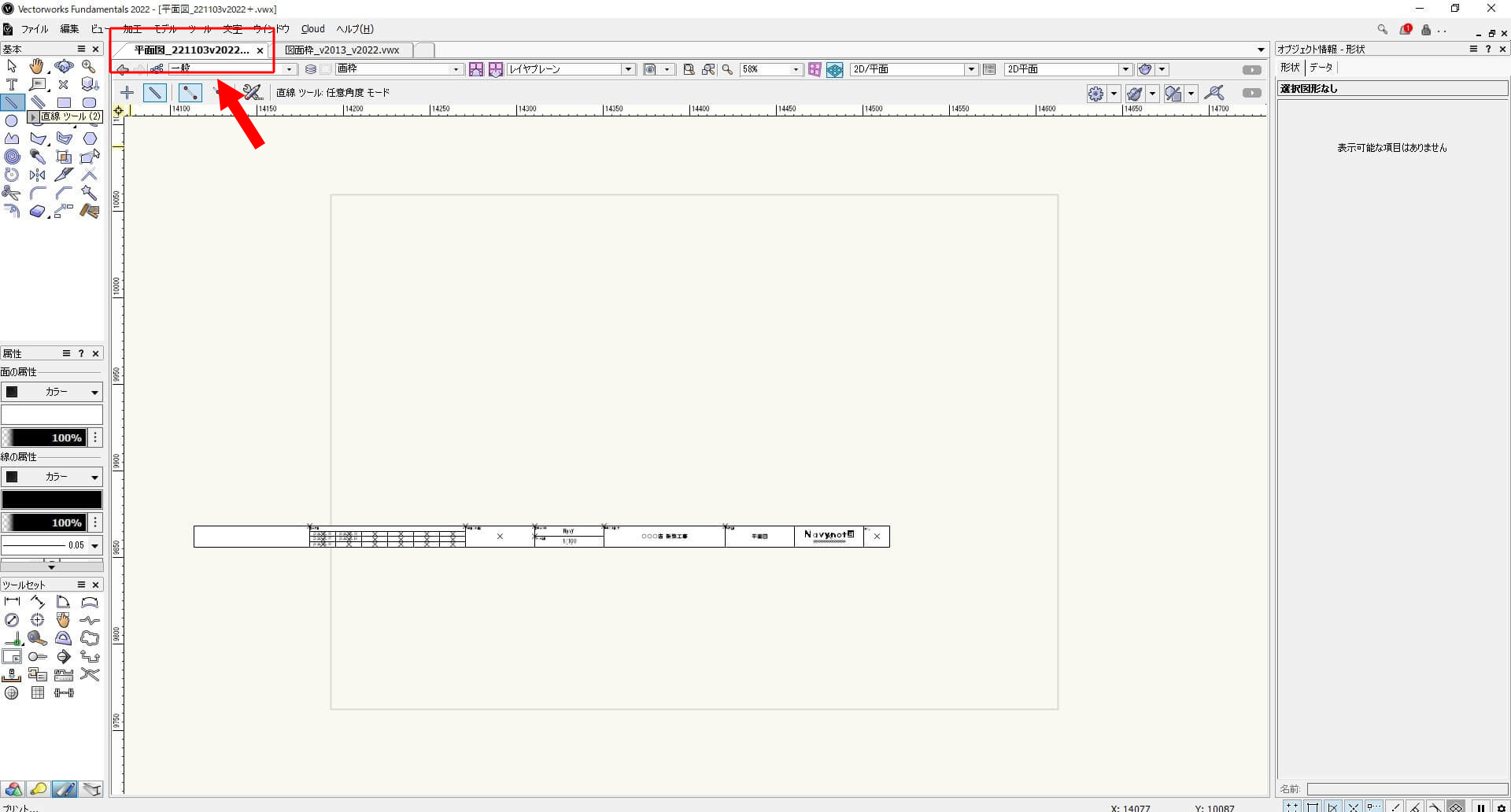
Task: Select the Freehand tool
Action: point(12,138)
